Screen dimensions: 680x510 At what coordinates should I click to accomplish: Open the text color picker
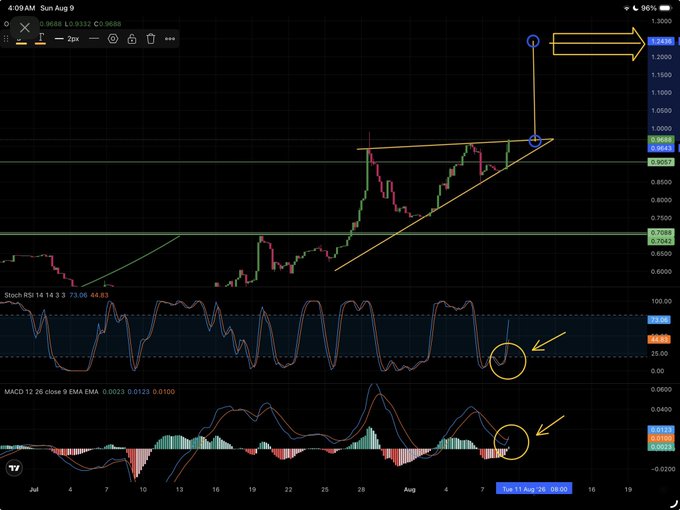click(x=41, y=39)
